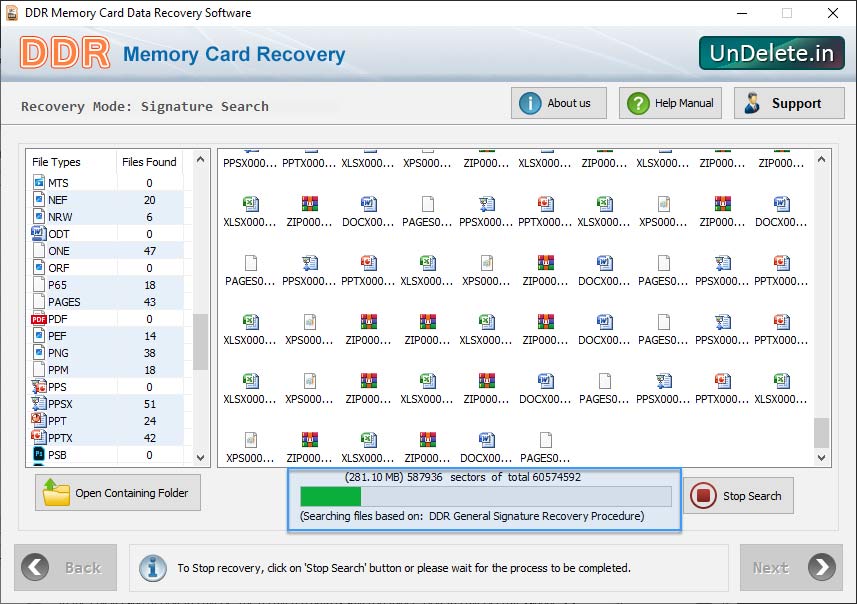
Task: Click the files found count 43
Action: (150, 302)
